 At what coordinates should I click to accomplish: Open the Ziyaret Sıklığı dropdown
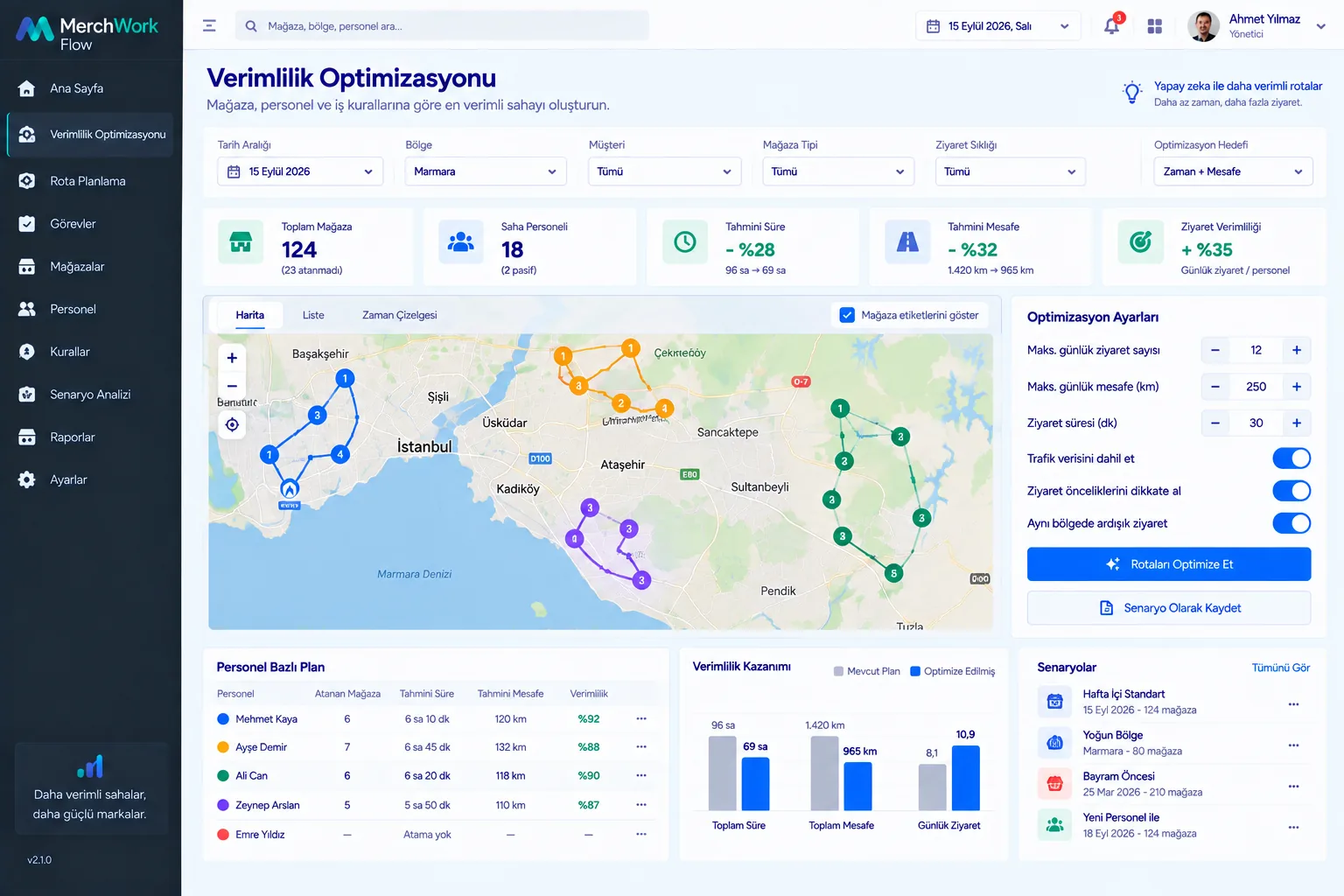point(1011,171)
